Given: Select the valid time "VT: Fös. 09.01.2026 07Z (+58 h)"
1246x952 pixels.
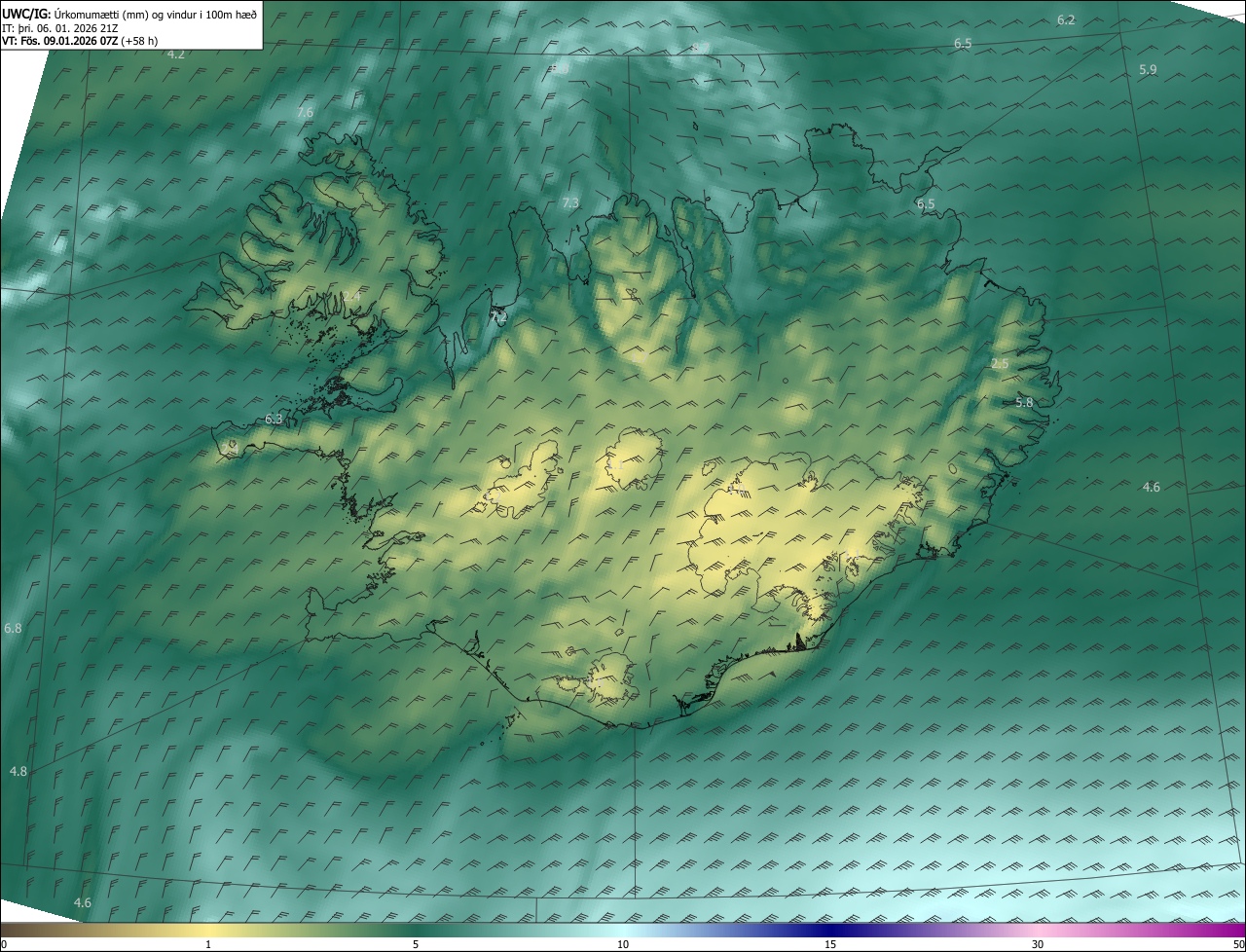Looking at the screenshot, I should pyautogui.click(x=81, y=41).
